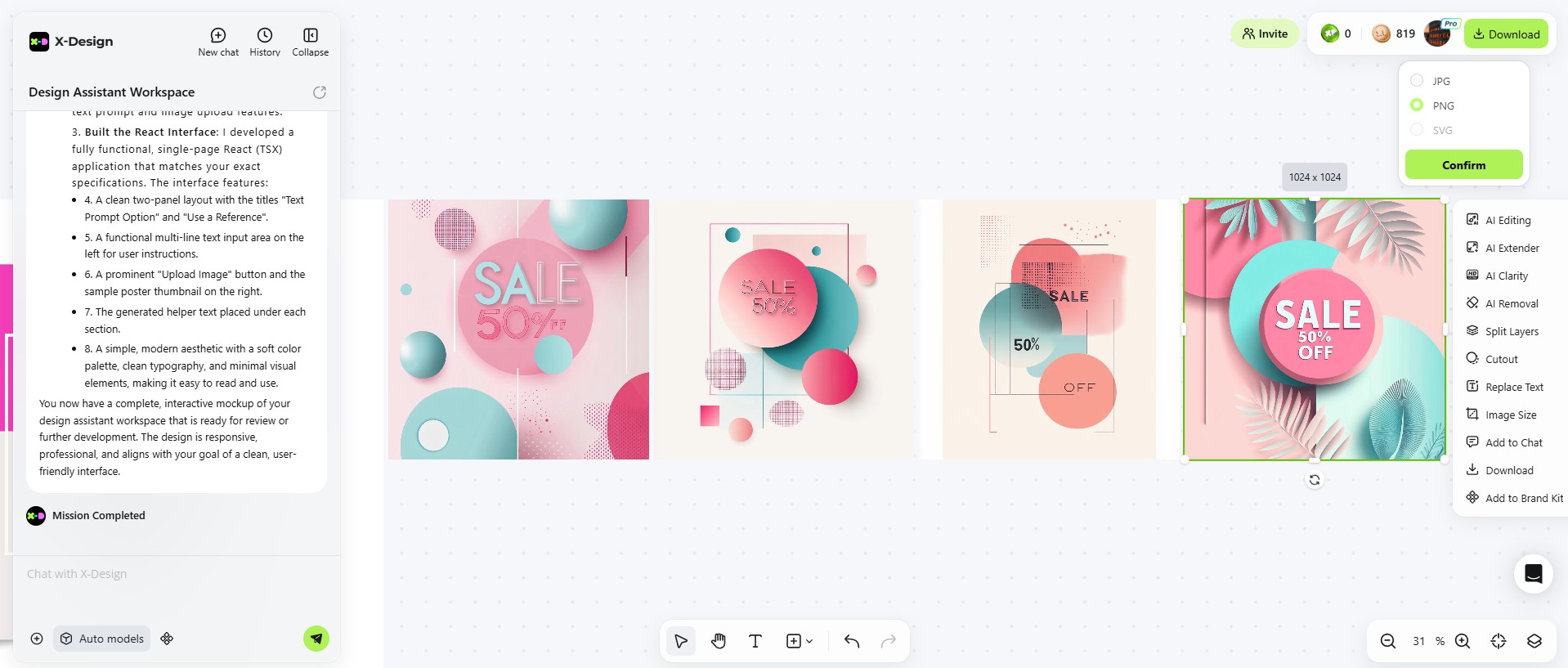The image size is (1568, 668).
Task: Undo the last action
Action: click(851, 641)
